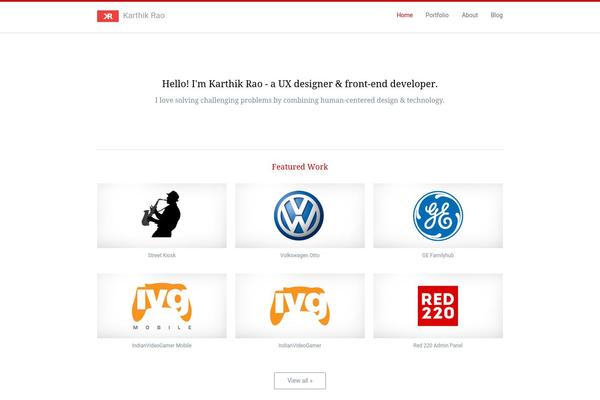Open the Red 220 logo thumbnail

[x=438, y=306]
